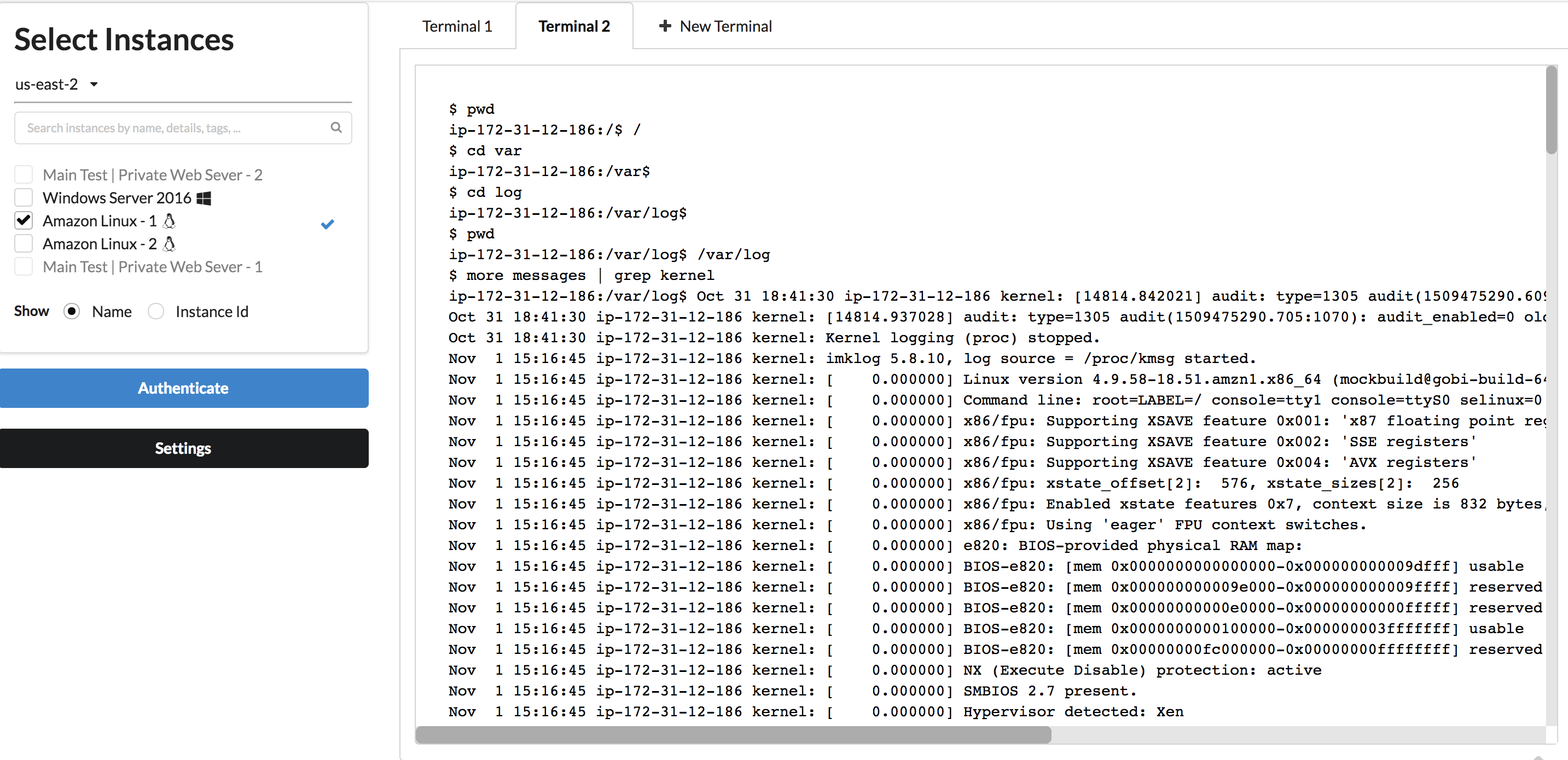The width and height of the screenshot is (1568, 760).
Task: Select the Terminal 2 tab
Action: pos(573,26)
